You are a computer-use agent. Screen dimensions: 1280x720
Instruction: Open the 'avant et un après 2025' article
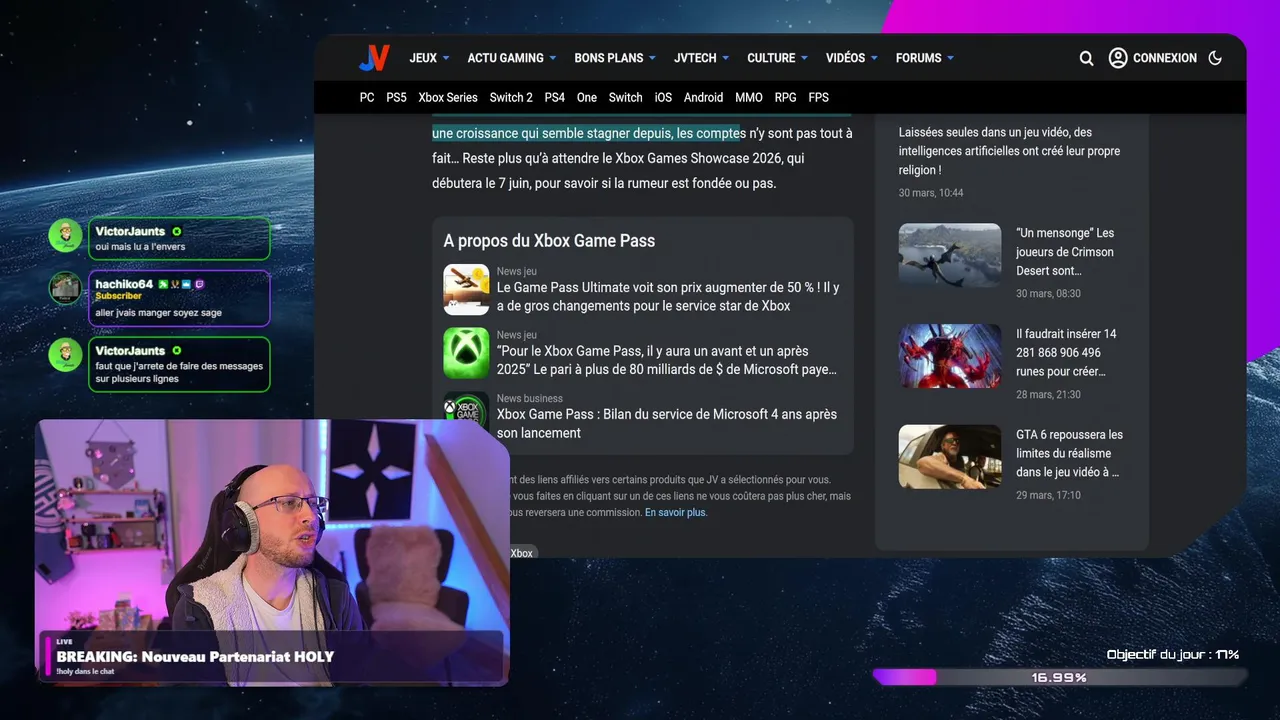coord(667,360)
